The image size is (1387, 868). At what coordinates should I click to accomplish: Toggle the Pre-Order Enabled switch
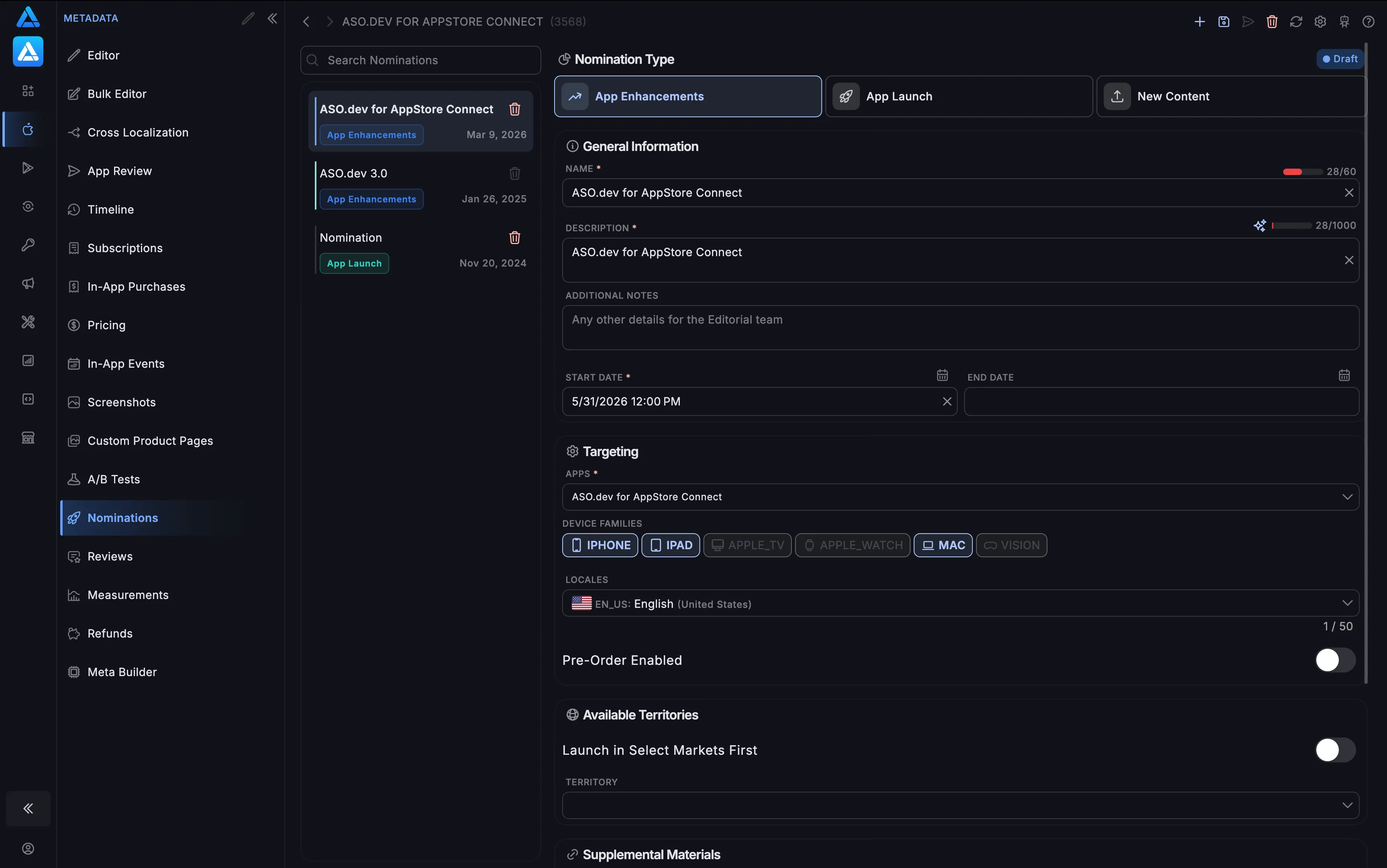coord(1335,660)
